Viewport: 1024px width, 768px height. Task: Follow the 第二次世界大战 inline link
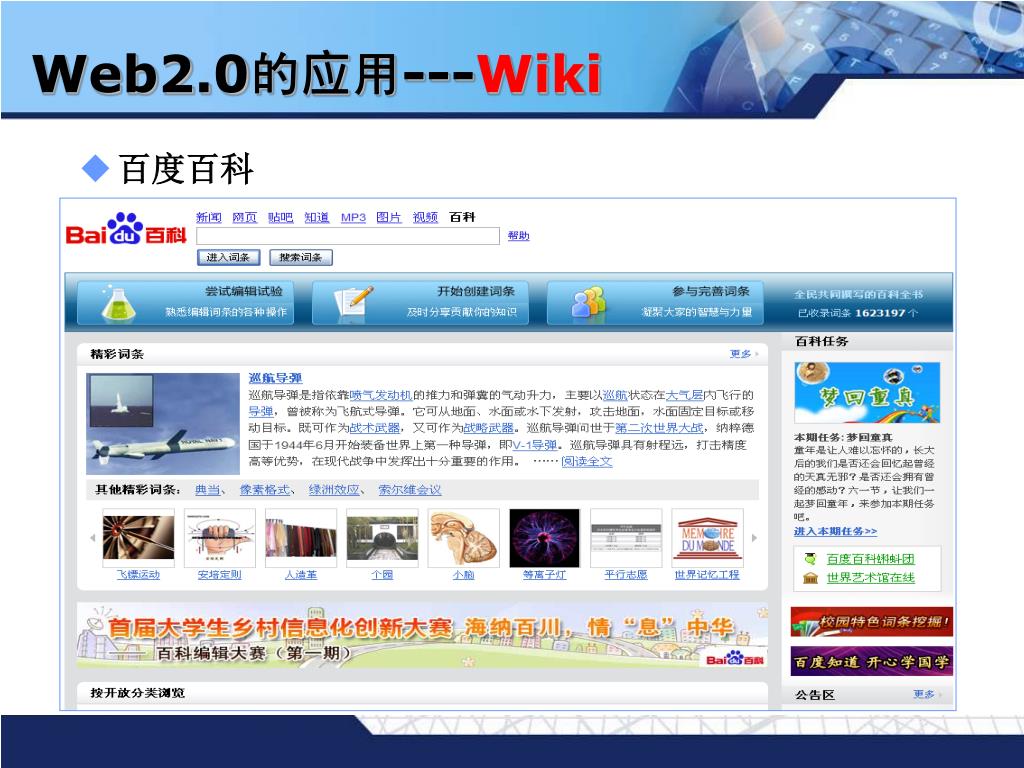click(660, 428)
